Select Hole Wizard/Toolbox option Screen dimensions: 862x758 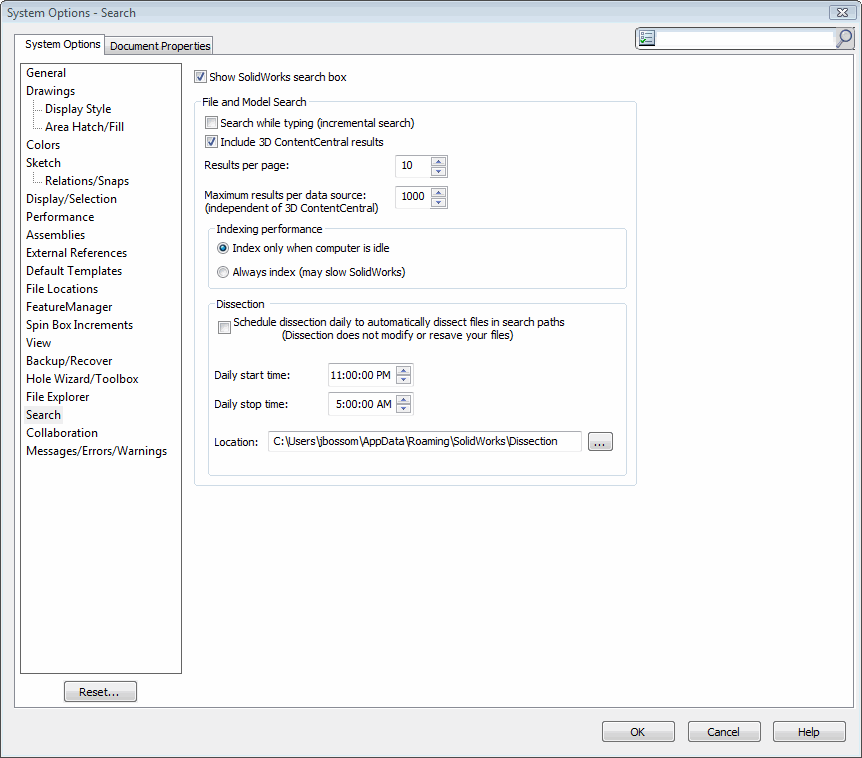tap(82, 379)
